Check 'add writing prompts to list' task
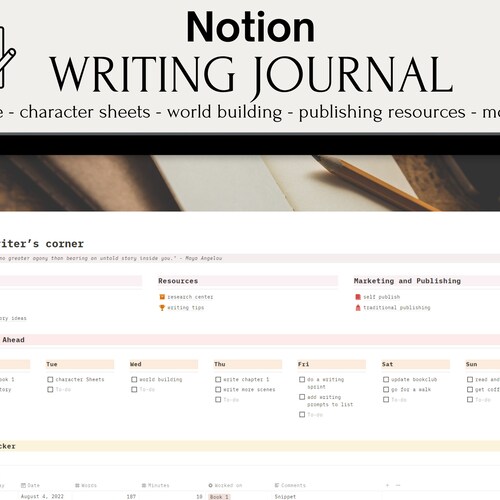This screenshot has height=500, width=500. click(302, 397)
